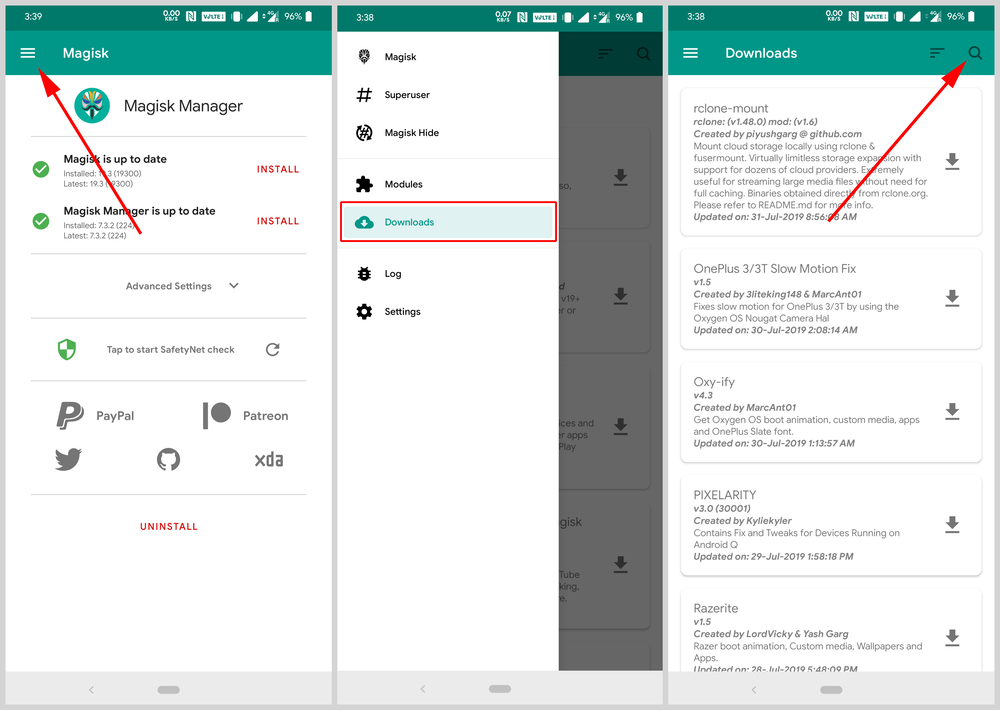Tap to start SafetyNet check text
The width and height of the screenshot is (1000, 710).
pyautogui.click(x=170, y=350)
